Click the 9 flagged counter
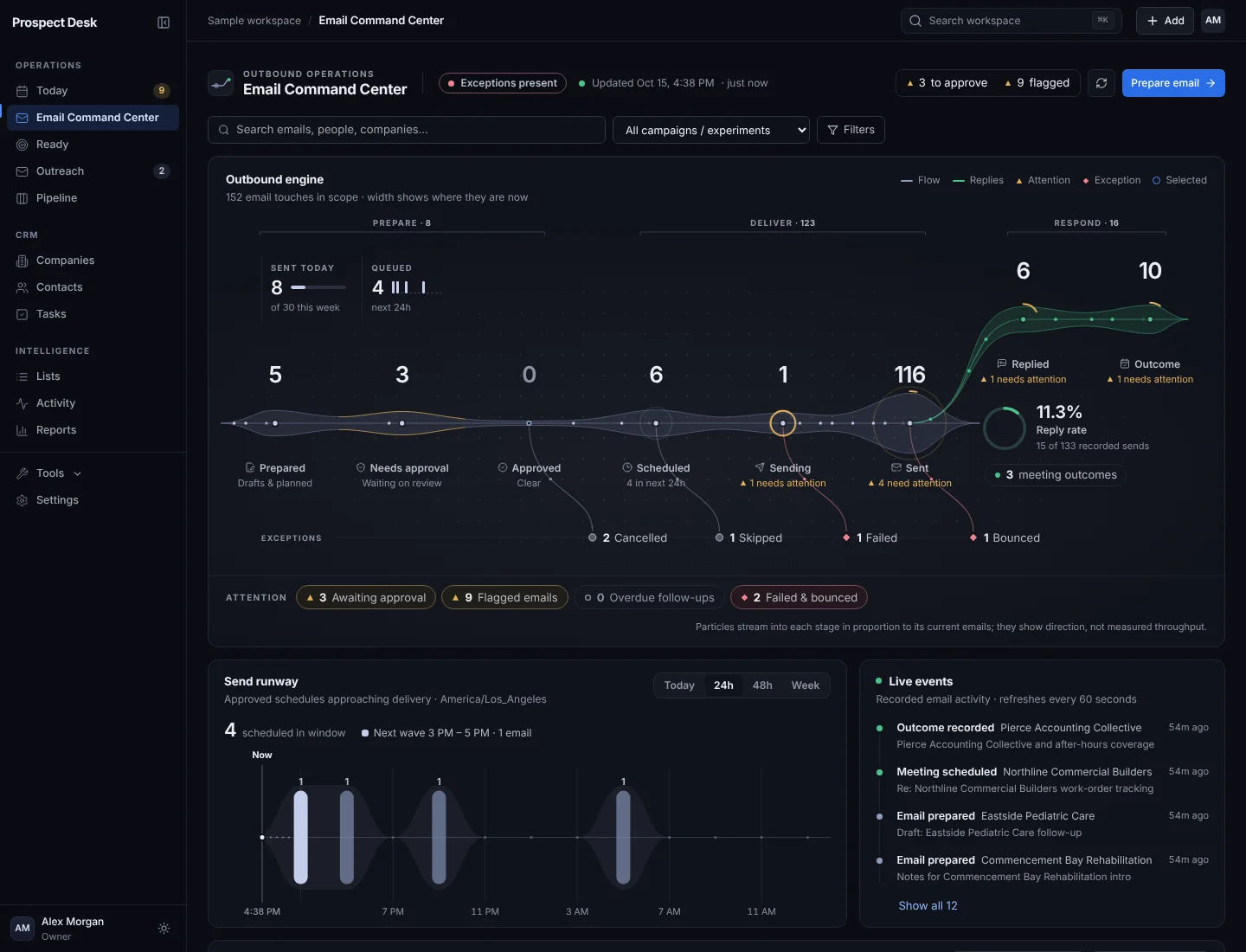Image resolution: width=1246 pixels, height=952 pixels. [x=1037, y=83]
